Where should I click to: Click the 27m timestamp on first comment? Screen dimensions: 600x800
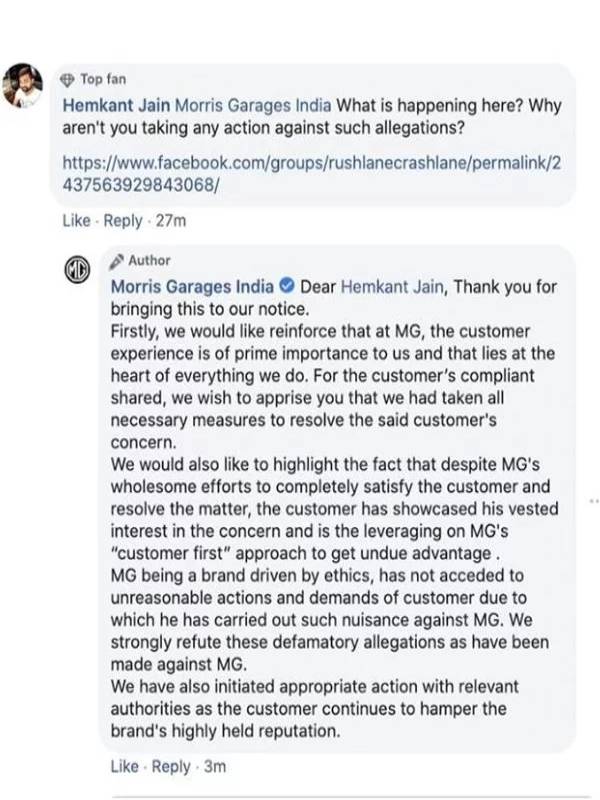(171, 221)
